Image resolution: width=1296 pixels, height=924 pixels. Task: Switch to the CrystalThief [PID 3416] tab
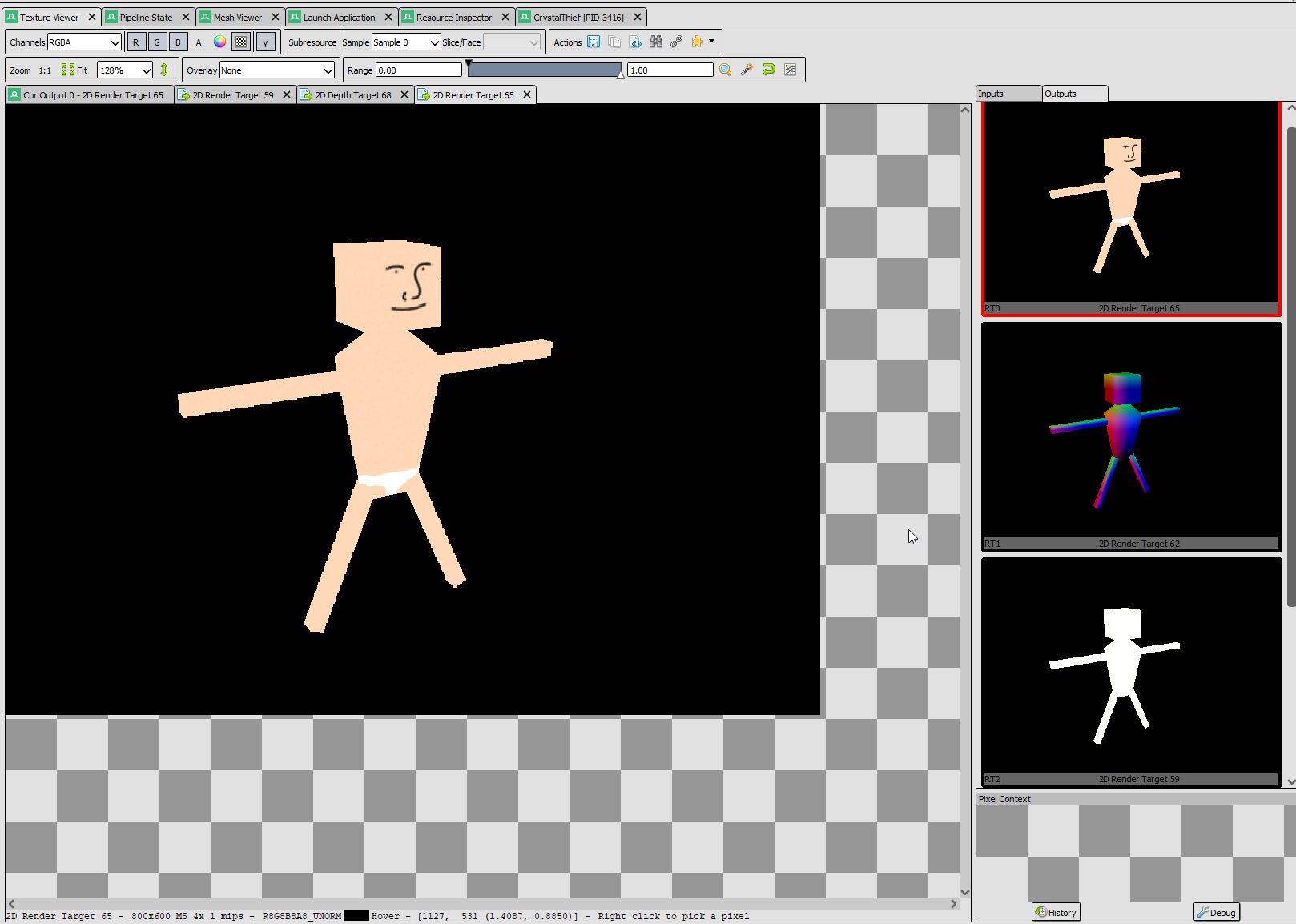click(x=578, y=18)
